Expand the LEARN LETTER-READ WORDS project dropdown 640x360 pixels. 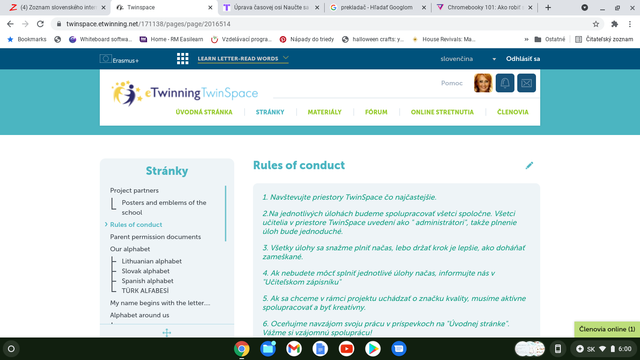click(243, 58)
